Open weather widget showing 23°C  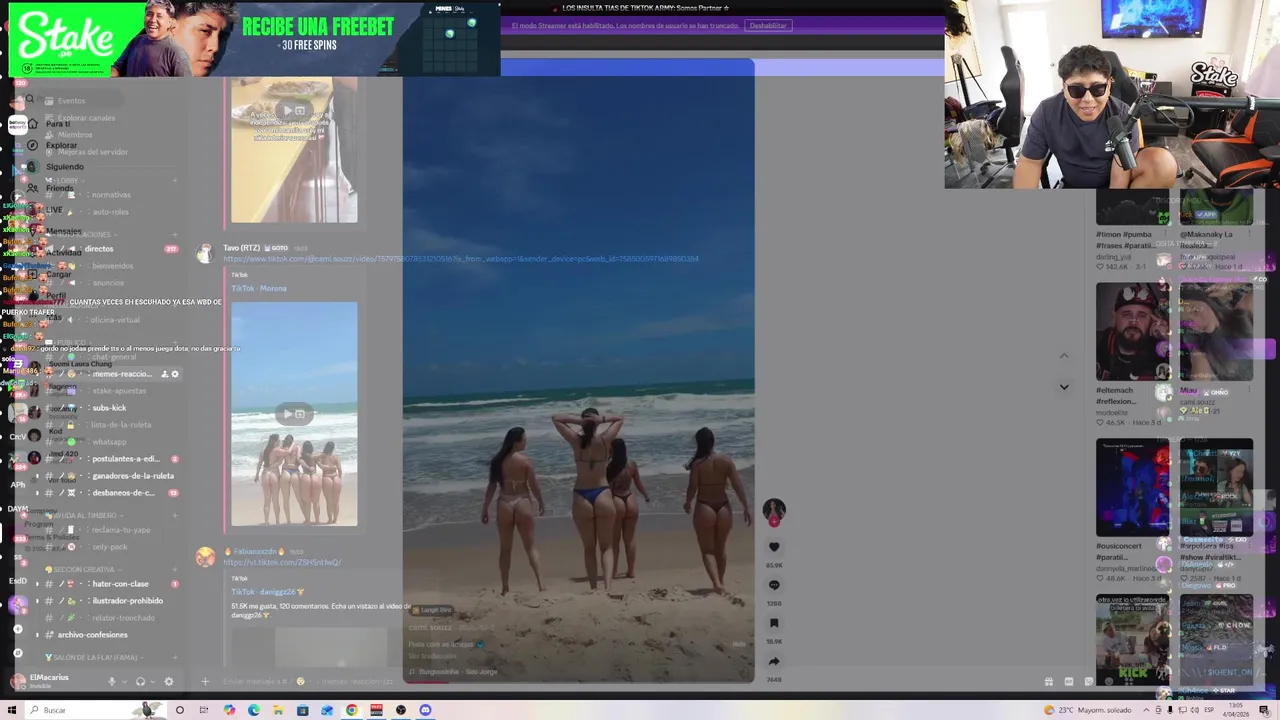[1087, 710]
